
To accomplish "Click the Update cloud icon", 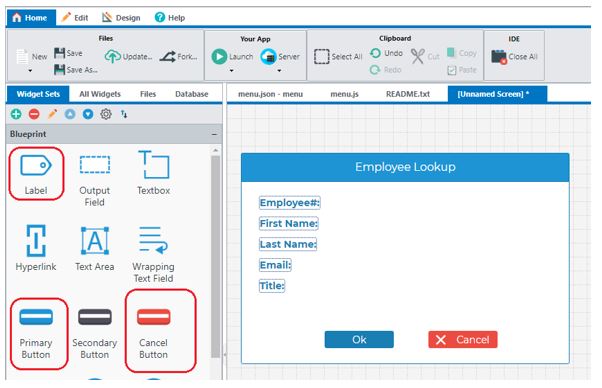I will point(112,57).
